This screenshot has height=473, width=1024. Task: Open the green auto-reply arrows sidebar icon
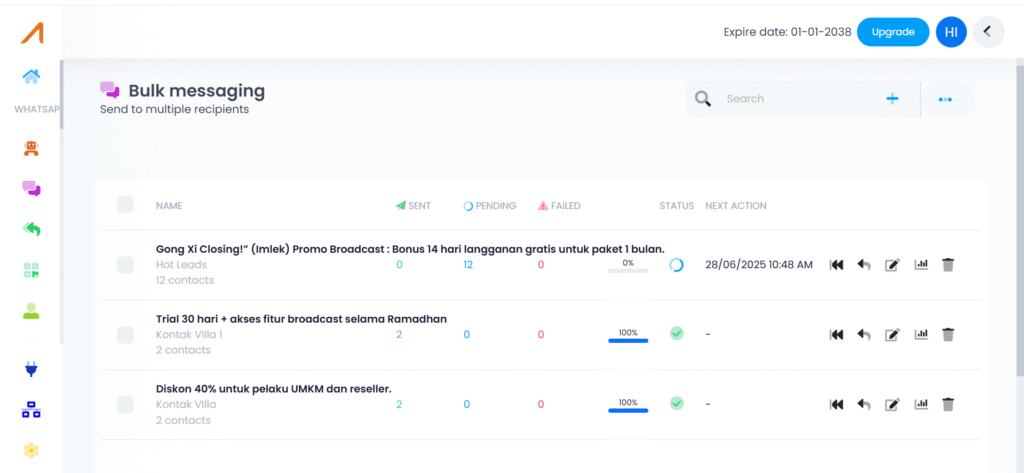[x=31, y=229]
